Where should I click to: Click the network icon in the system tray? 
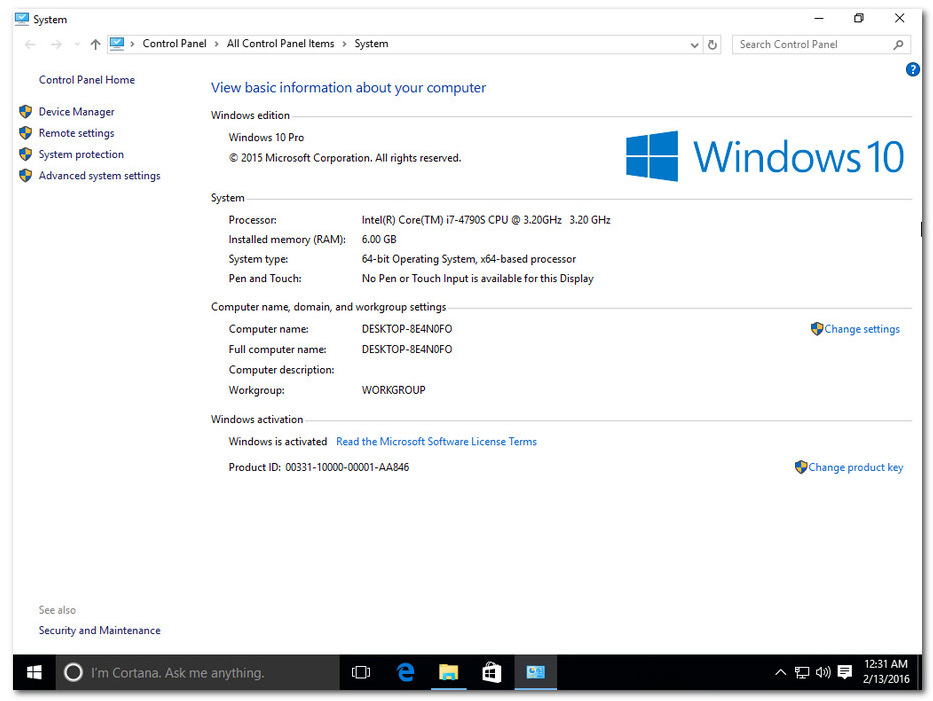[801, 672]
